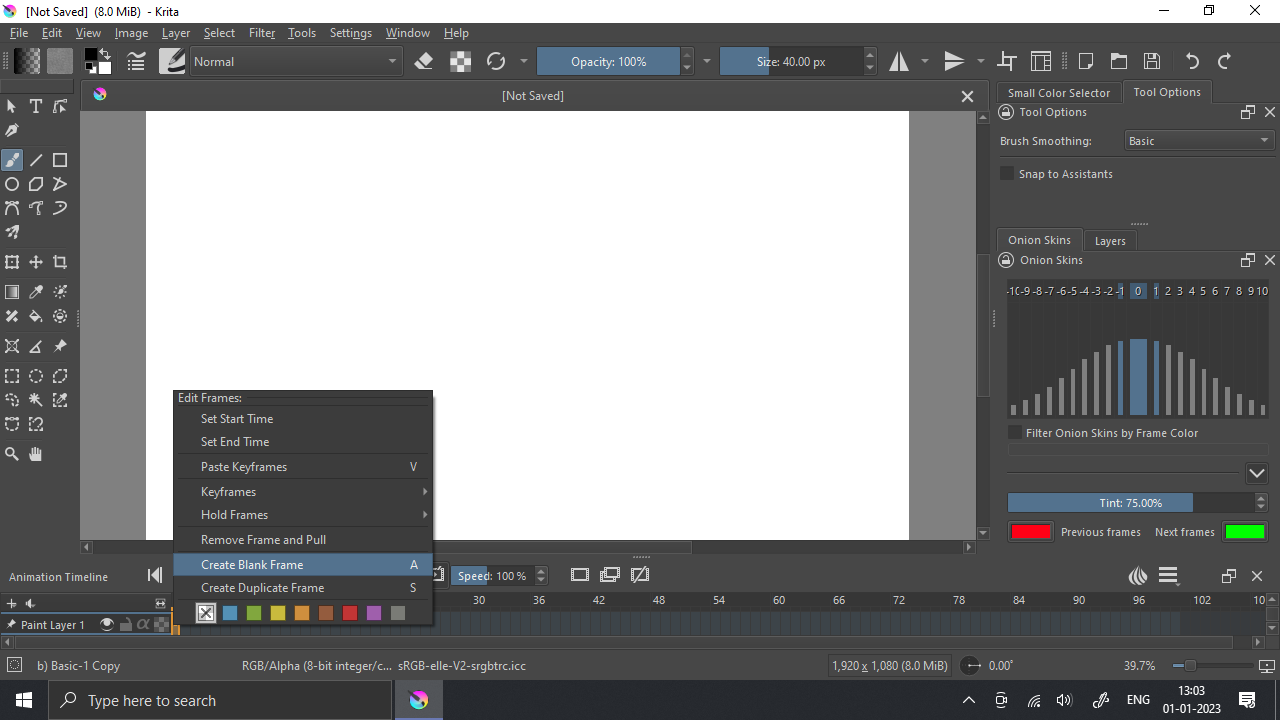Click the Undo arrow in toolbar
Viewport: 1280px width, 720px height.
point(1192,61)
